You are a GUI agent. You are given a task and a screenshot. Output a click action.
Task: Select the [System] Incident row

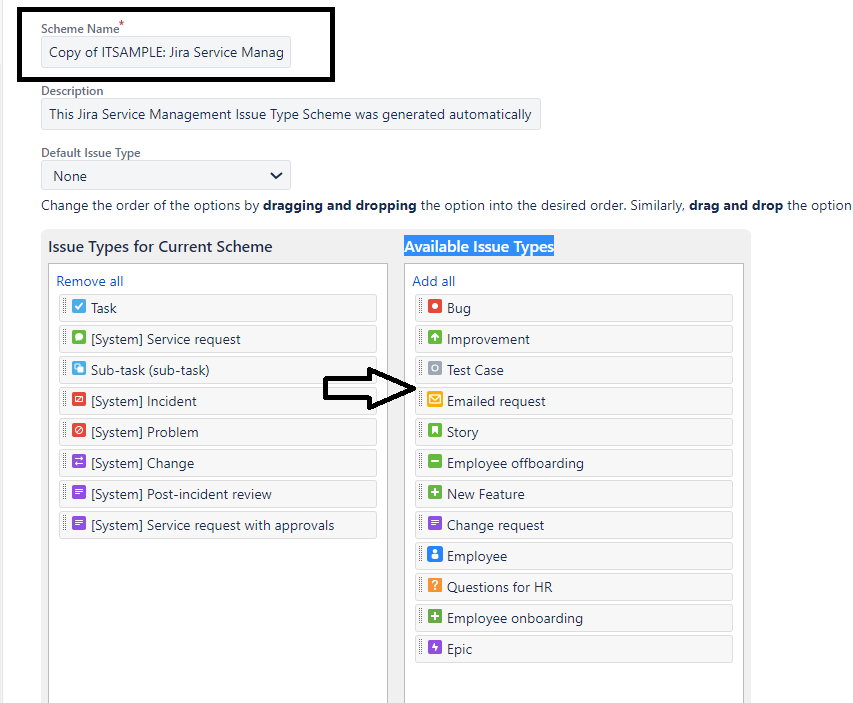click(x=218, y=402)
